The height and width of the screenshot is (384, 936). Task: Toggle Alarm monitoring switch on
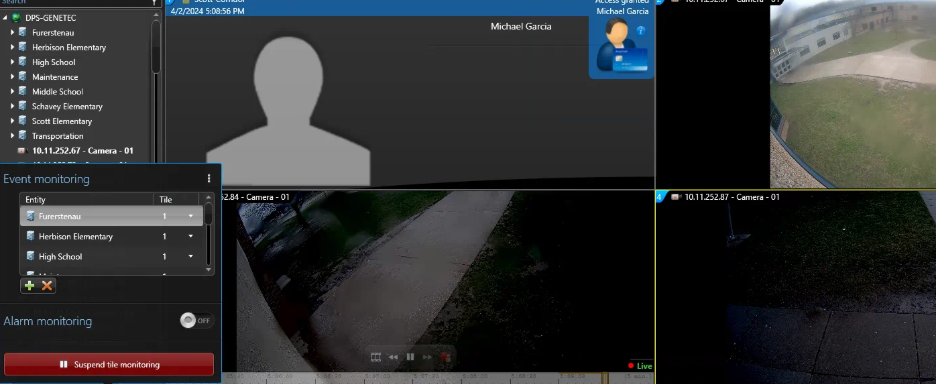(x=196, y=320)
